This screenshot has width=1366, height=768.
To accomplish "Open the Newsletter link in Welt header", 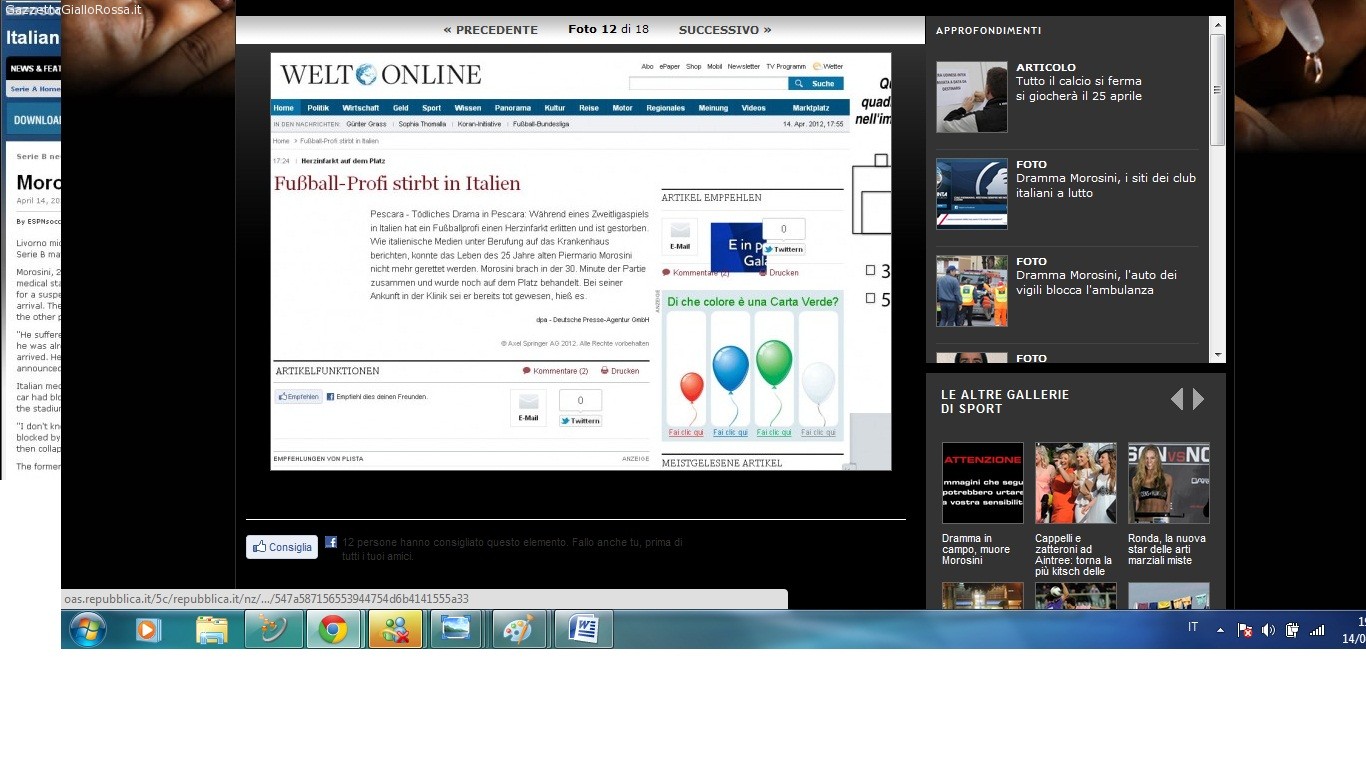I will pos(744,66).
